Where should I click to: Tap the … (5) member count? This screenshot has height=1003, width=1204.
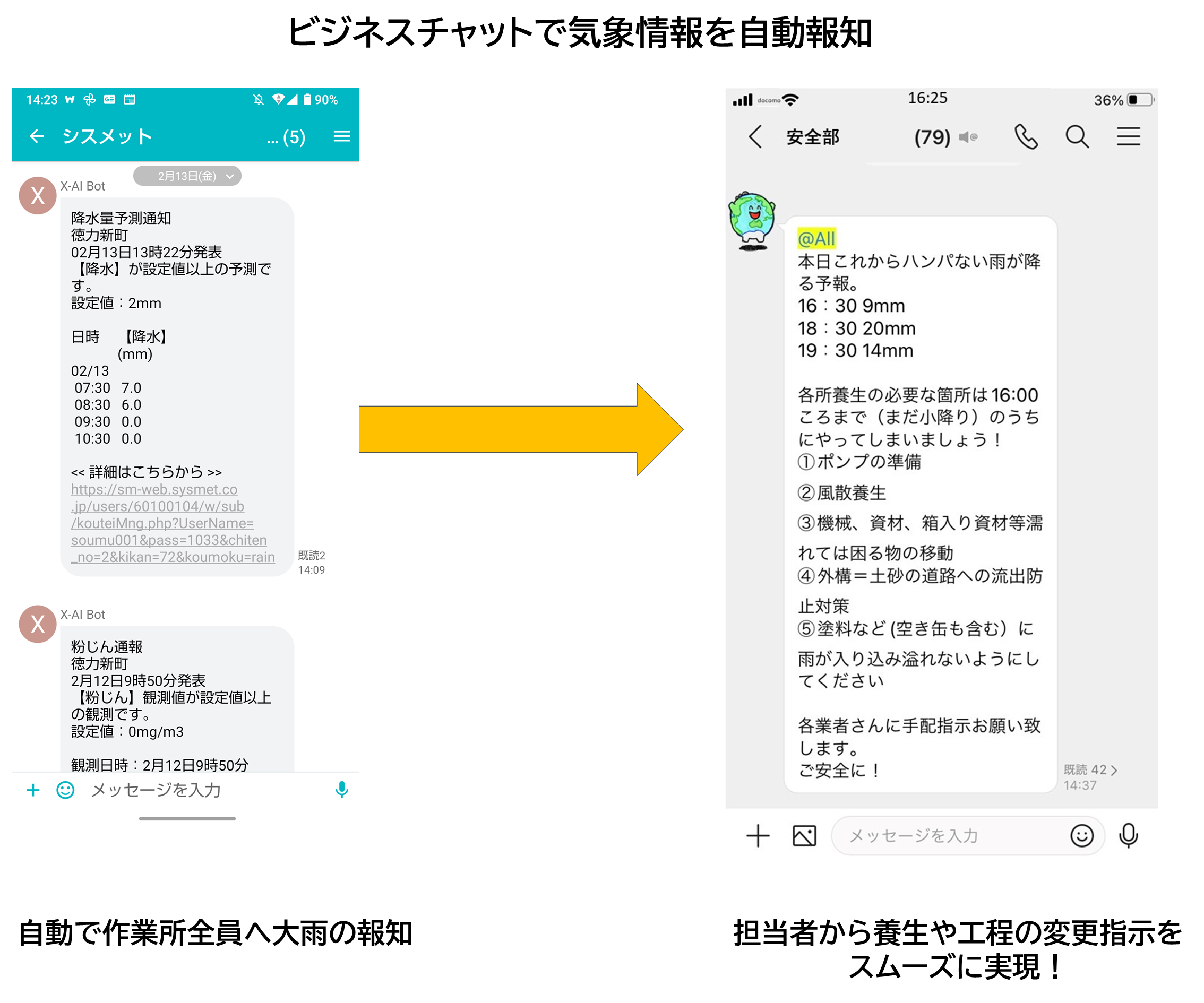point(286,137)
